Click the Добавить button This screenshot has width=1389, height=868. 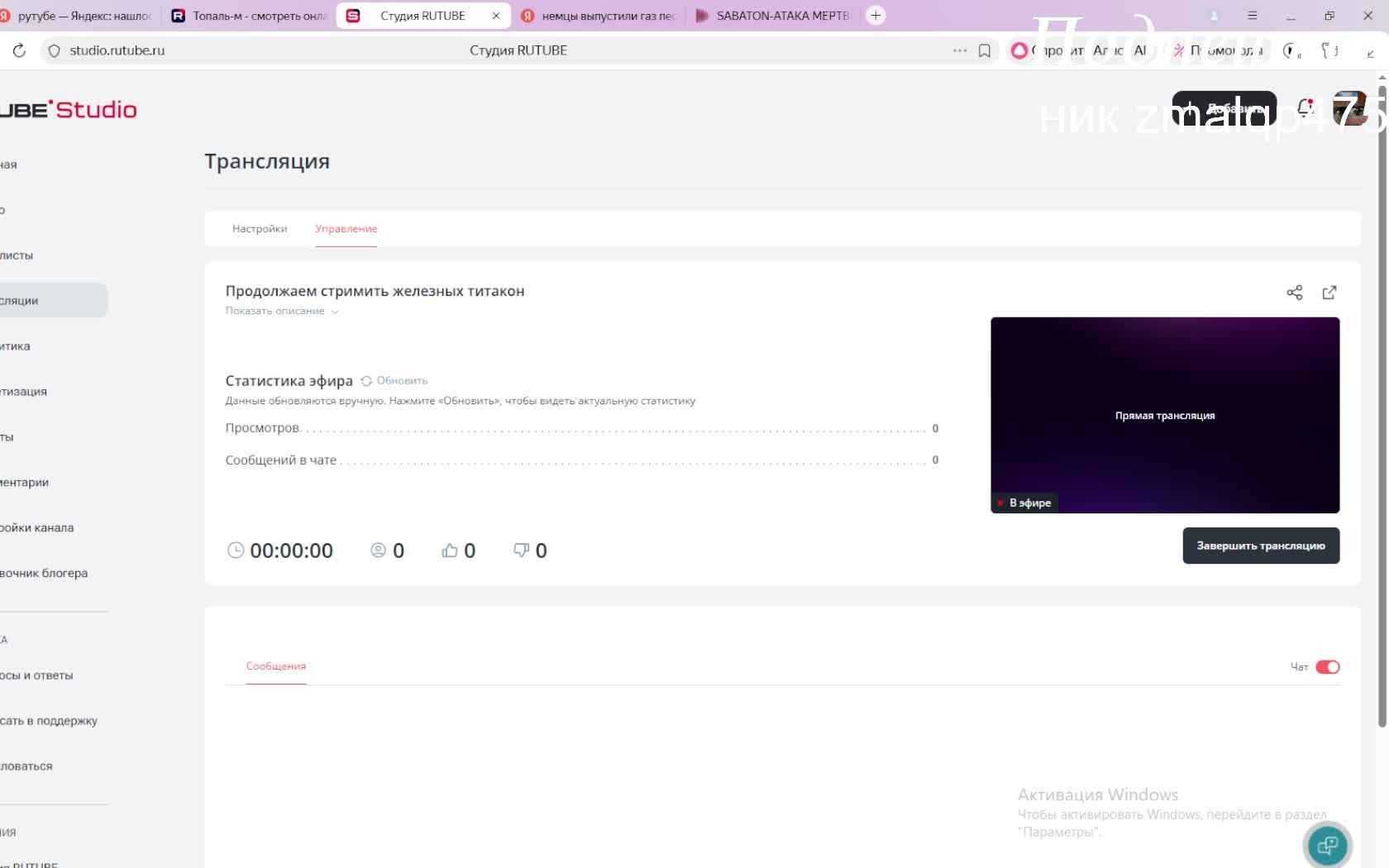pos(1224,107)
